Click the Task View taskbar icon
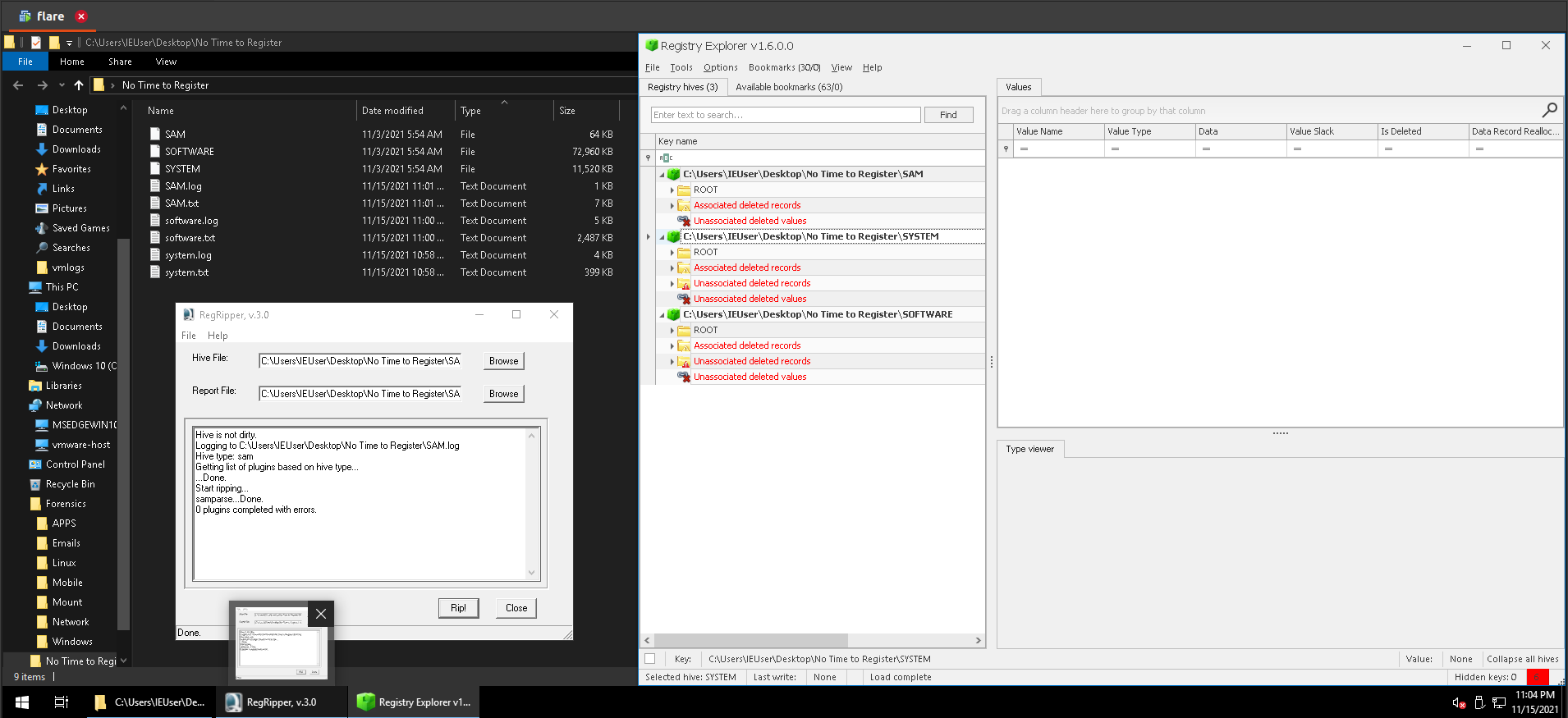The width and height of the screenshot is (1568, 718). 61,702
